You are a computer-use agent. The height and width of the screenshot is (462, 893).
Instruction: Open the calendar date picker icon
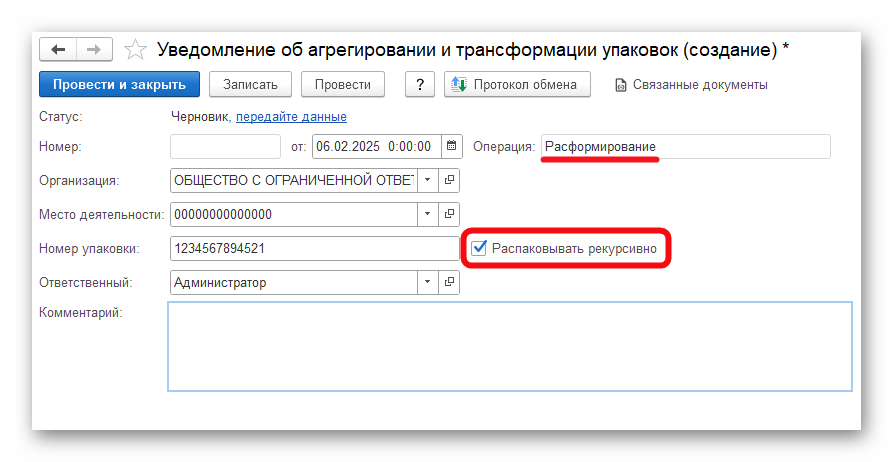tap(452, 146)
